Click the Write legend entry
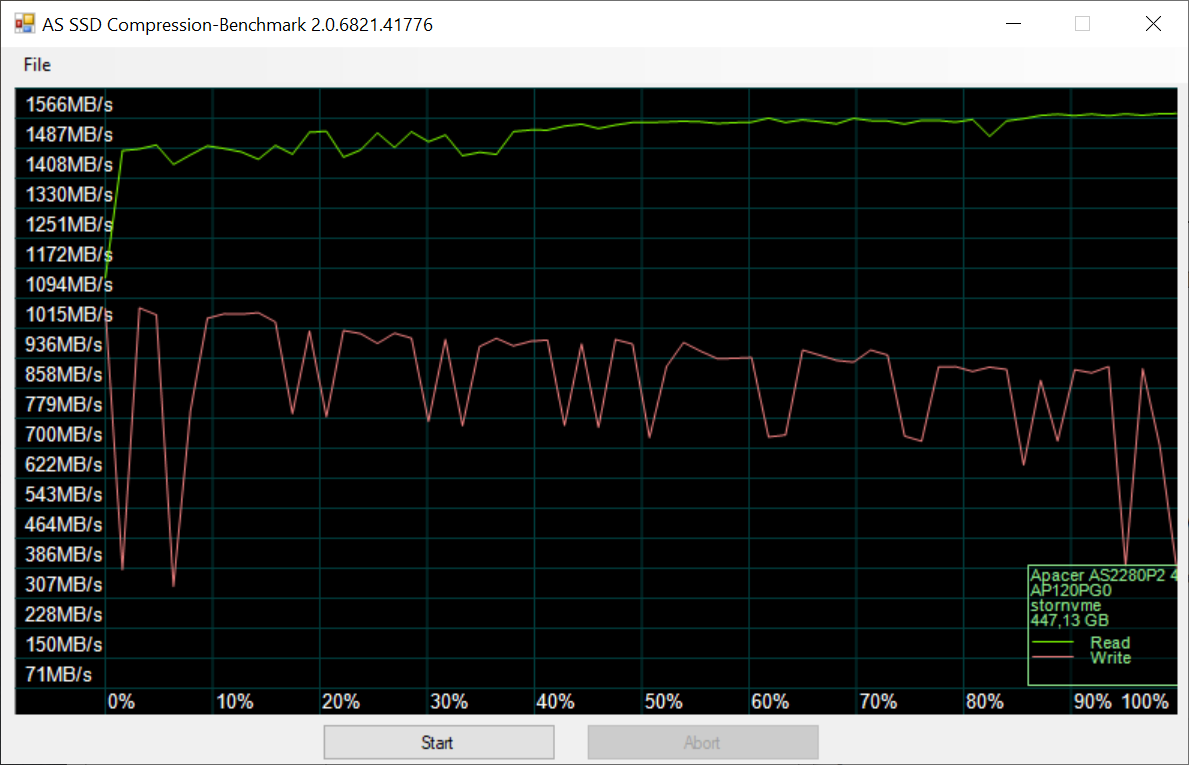This screenshot has height=765, width=1189. click(1111, 658)
